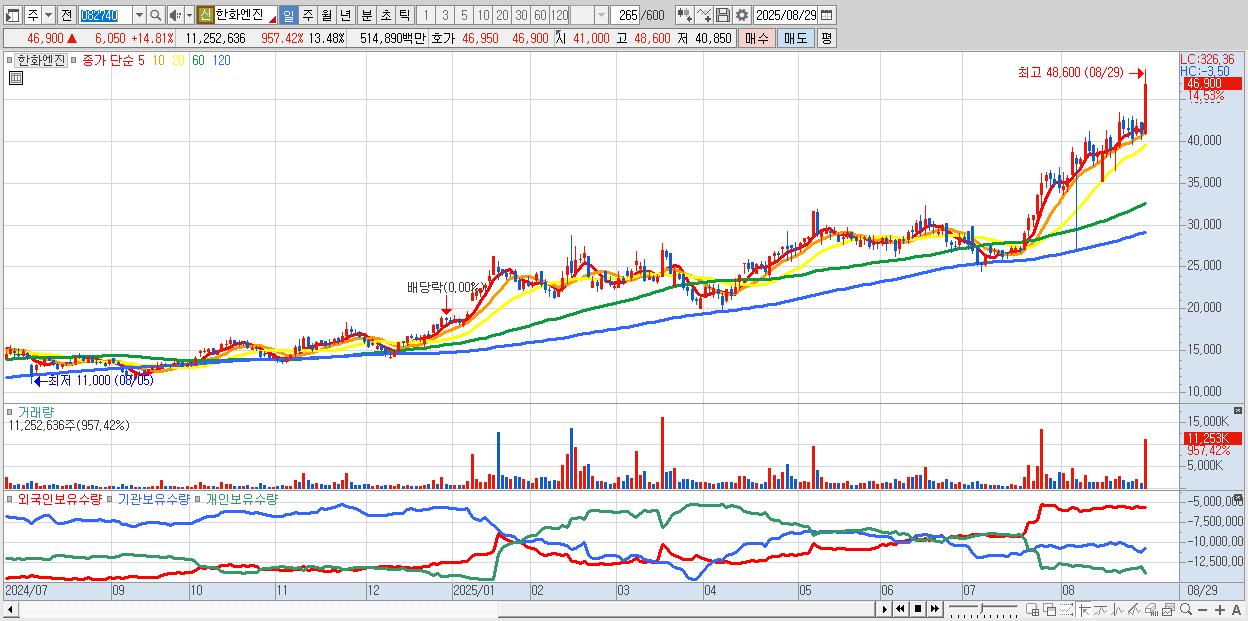Click the blue 매도 sell button
The height and width of the screenshot is (621, 1248).
pos(796,38)
